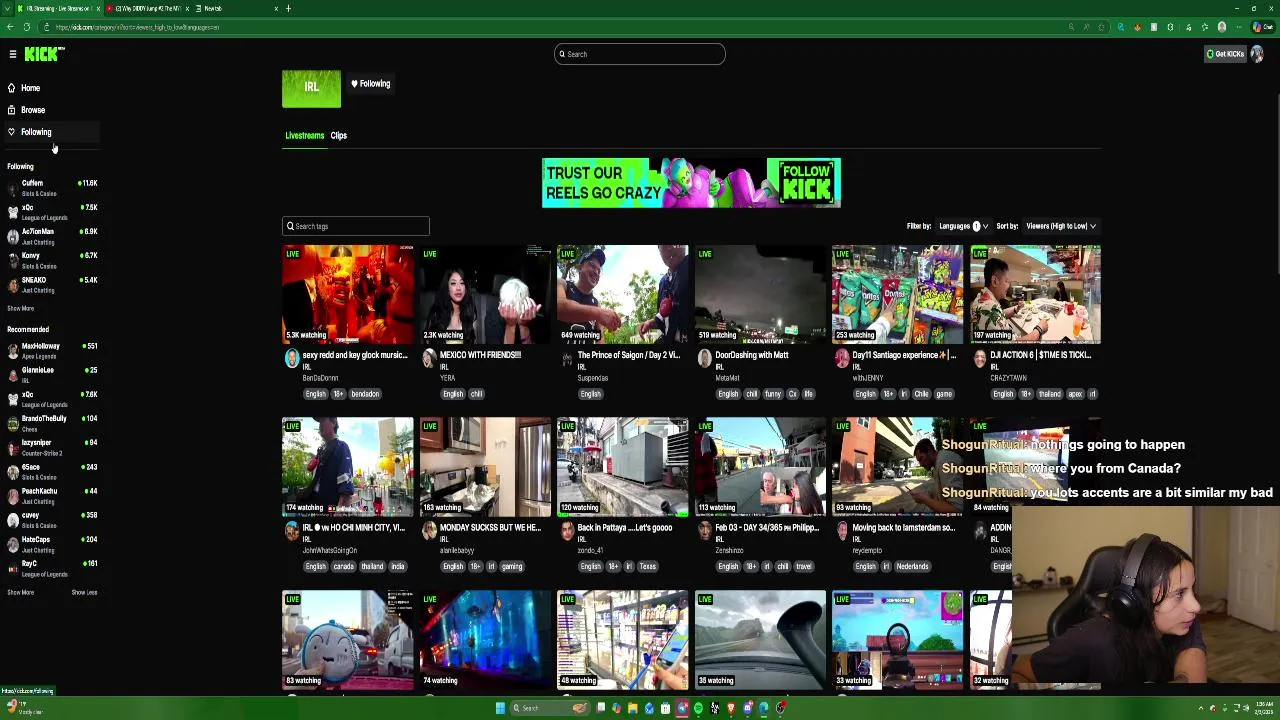Screen dimensions: 1280x720
Task: Open the Sort by Viewers dropdown
Action: (x=1059, y=226)
